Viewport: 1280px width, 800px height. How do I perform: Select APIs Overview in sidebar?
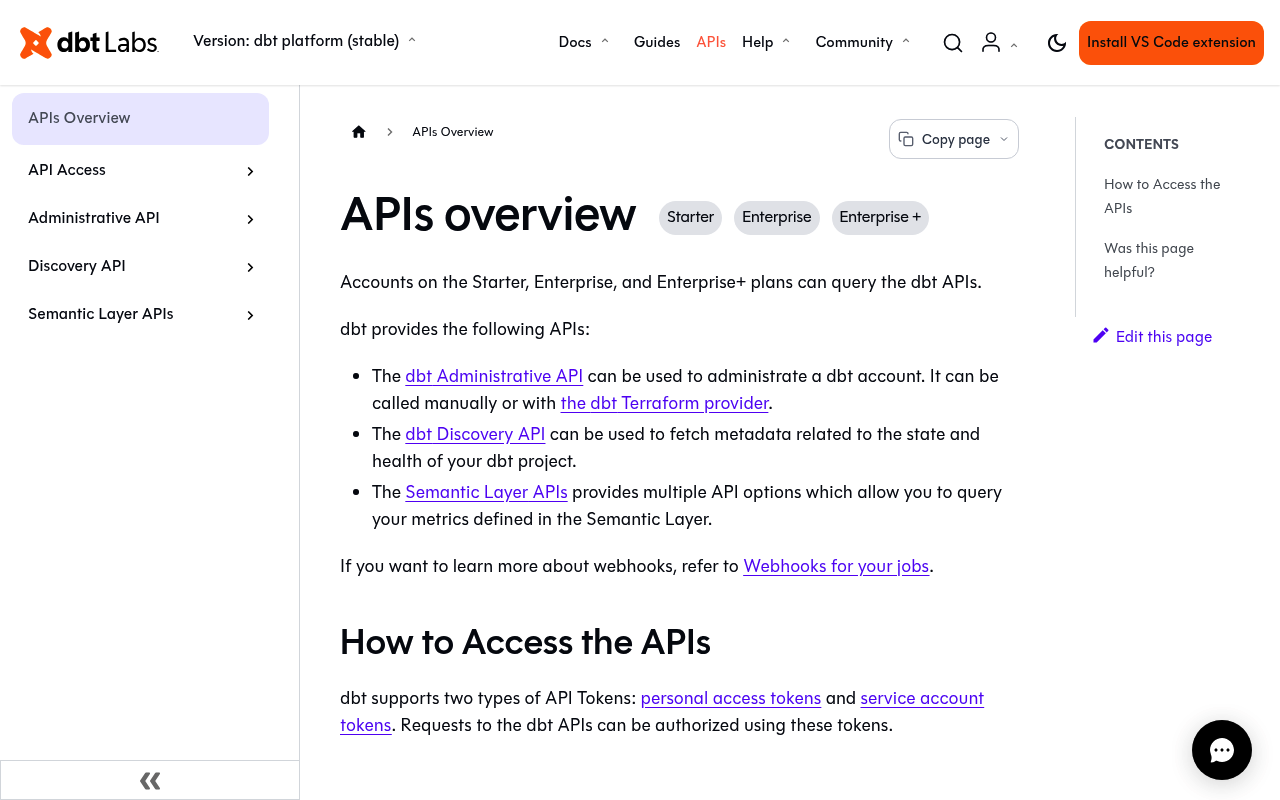point(140,118)
